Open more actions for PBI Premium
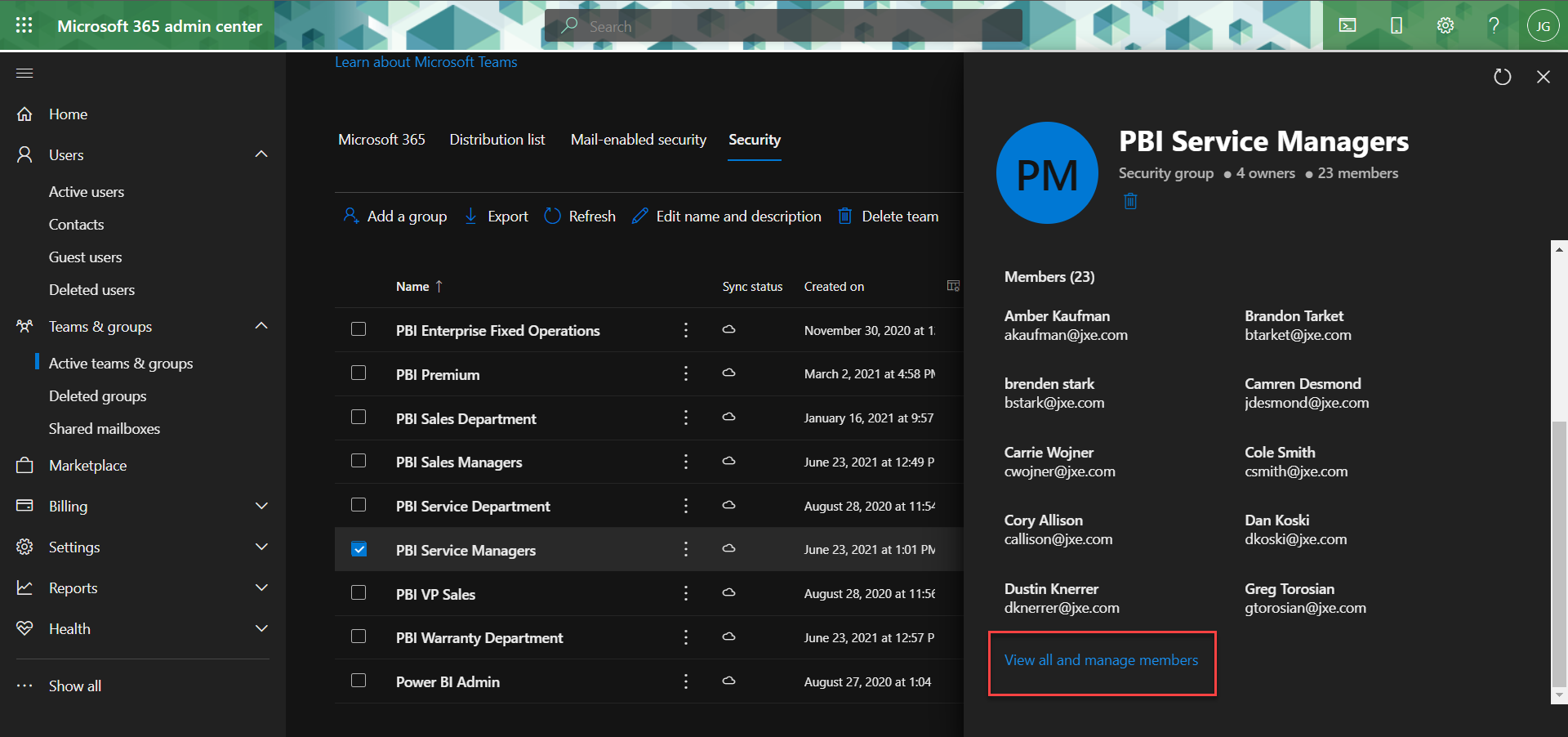 pyautogui.click(x=686, y=373)
